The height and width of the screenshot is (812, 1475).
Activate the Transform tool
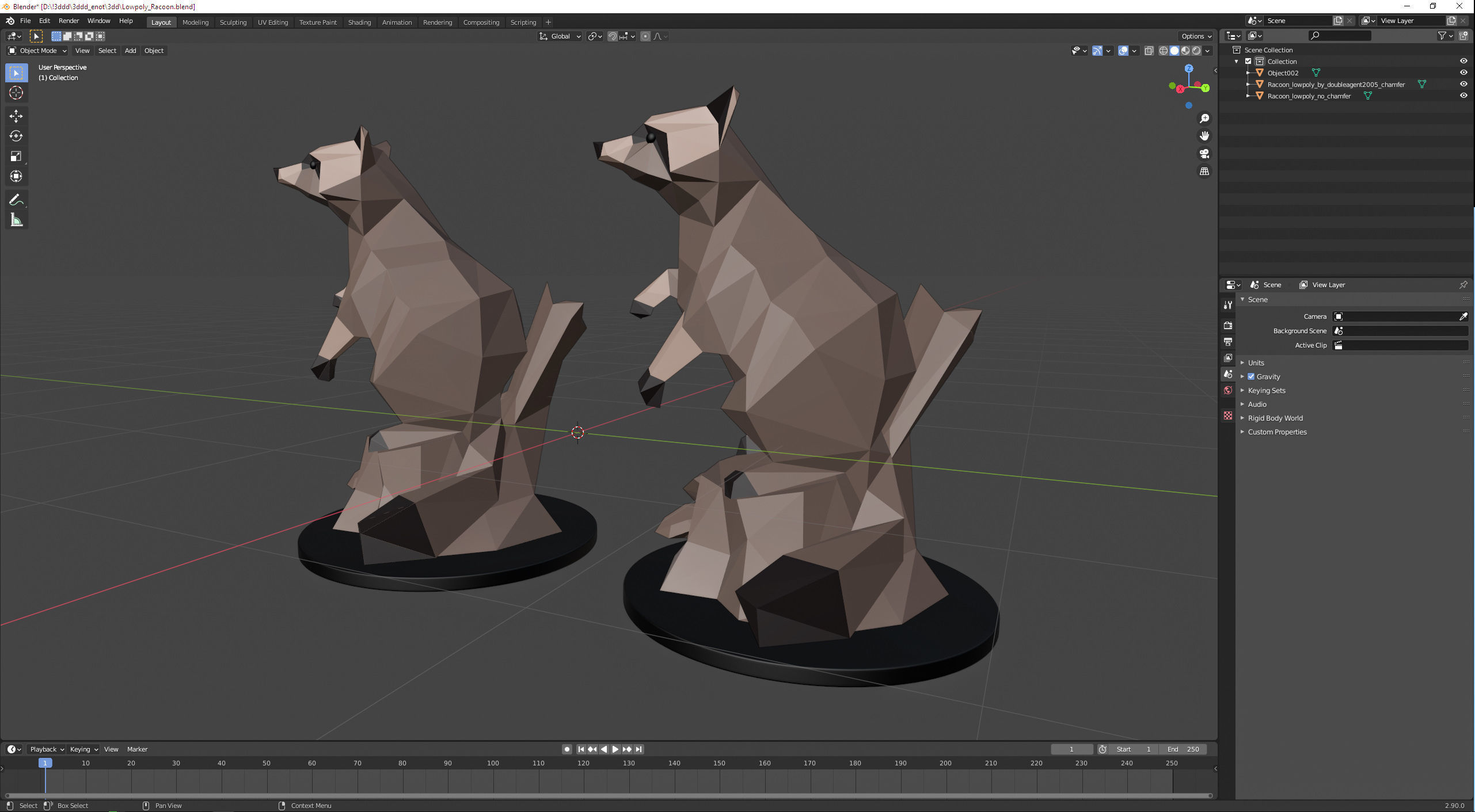pyautogui.click(x=16, y=177)
